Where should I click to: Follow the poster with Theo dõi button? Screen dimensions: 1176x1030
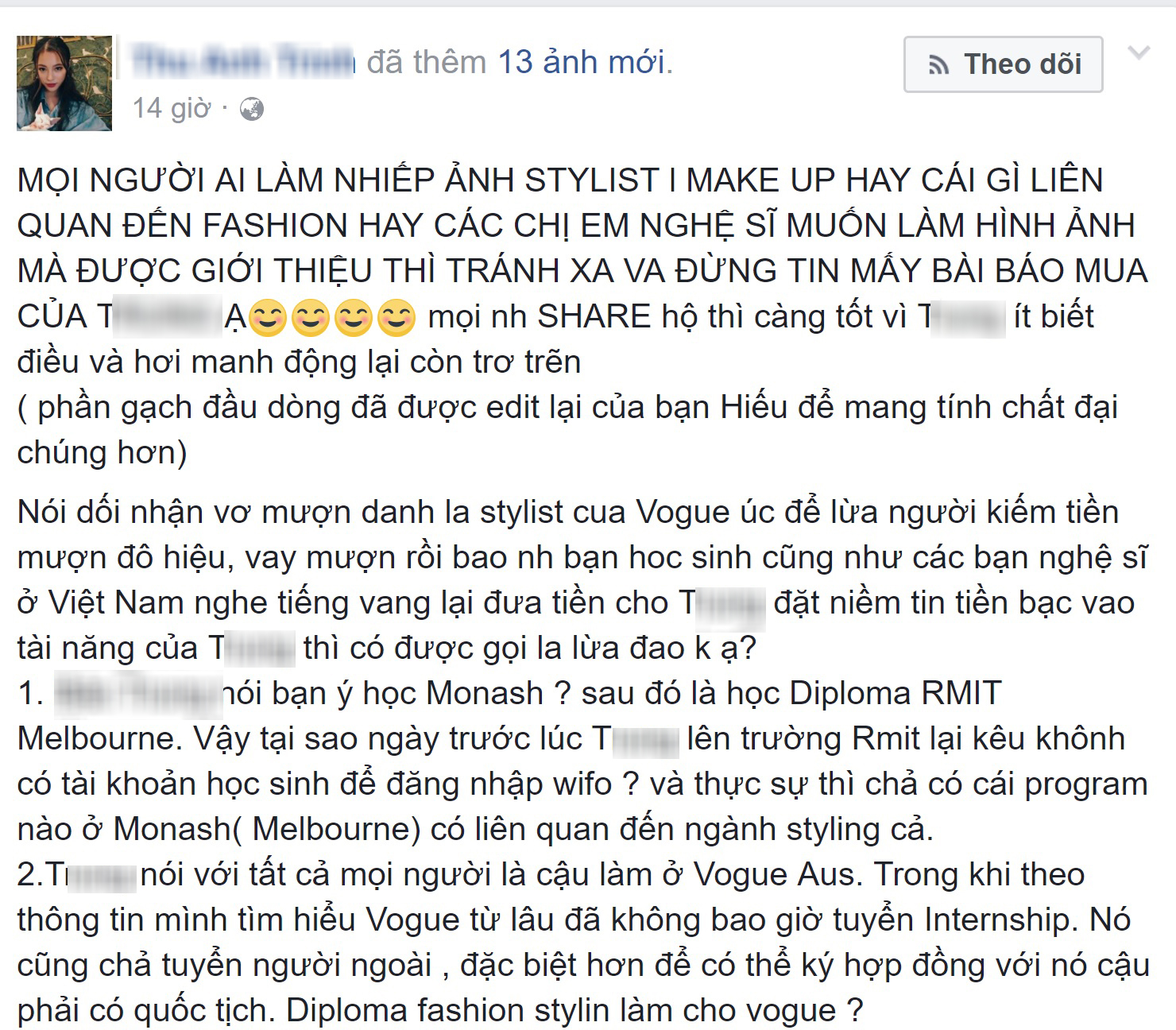(1003, 64)
